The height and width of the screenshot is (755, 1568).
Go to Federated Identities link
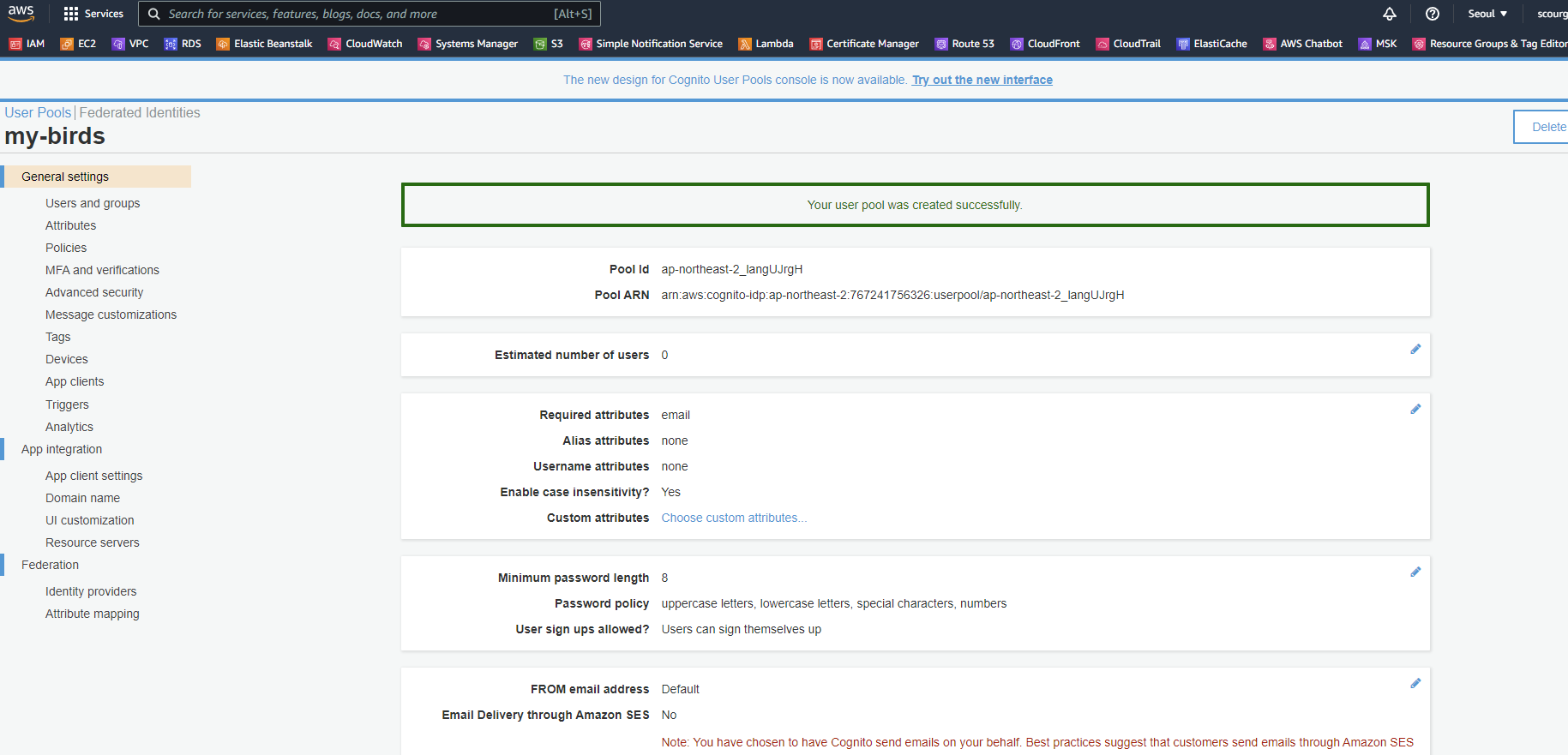point(140,112)
